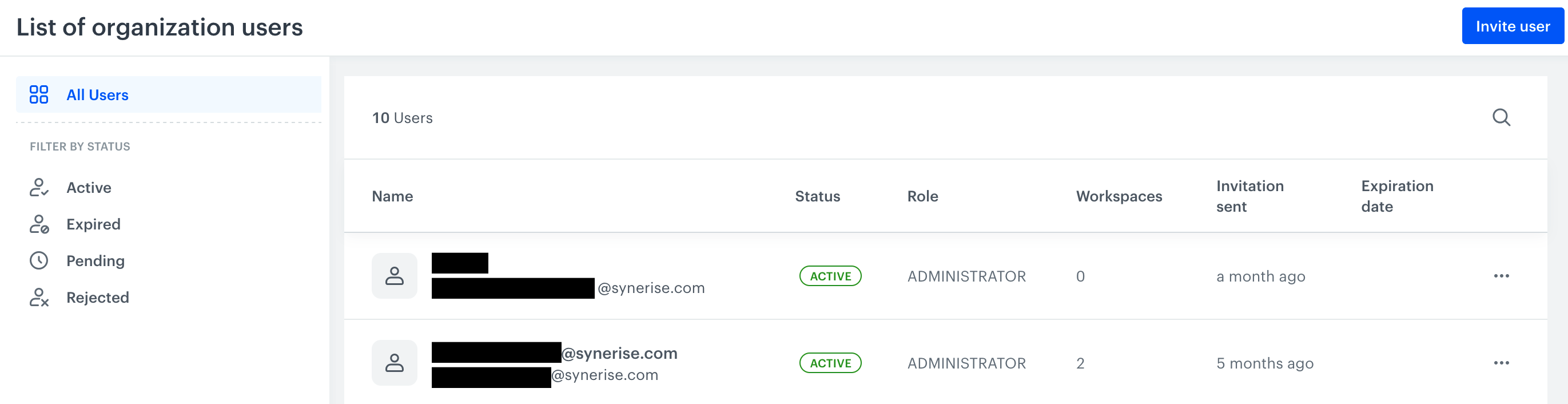
Task: Click the Active status user icon
Action: click(39, 187)
